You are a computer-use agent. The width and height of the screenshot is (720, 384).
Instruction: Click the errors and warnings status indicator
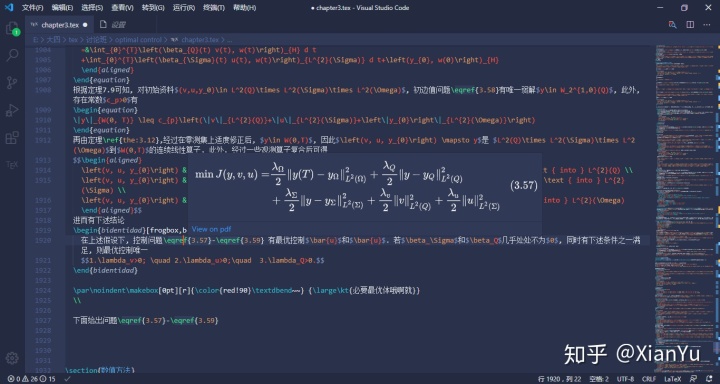(31, 379)
